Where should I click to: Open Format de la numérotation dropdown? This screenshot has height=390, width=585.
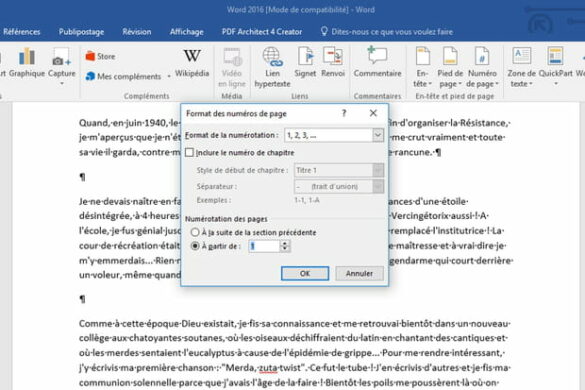click(x=378, y=135)
